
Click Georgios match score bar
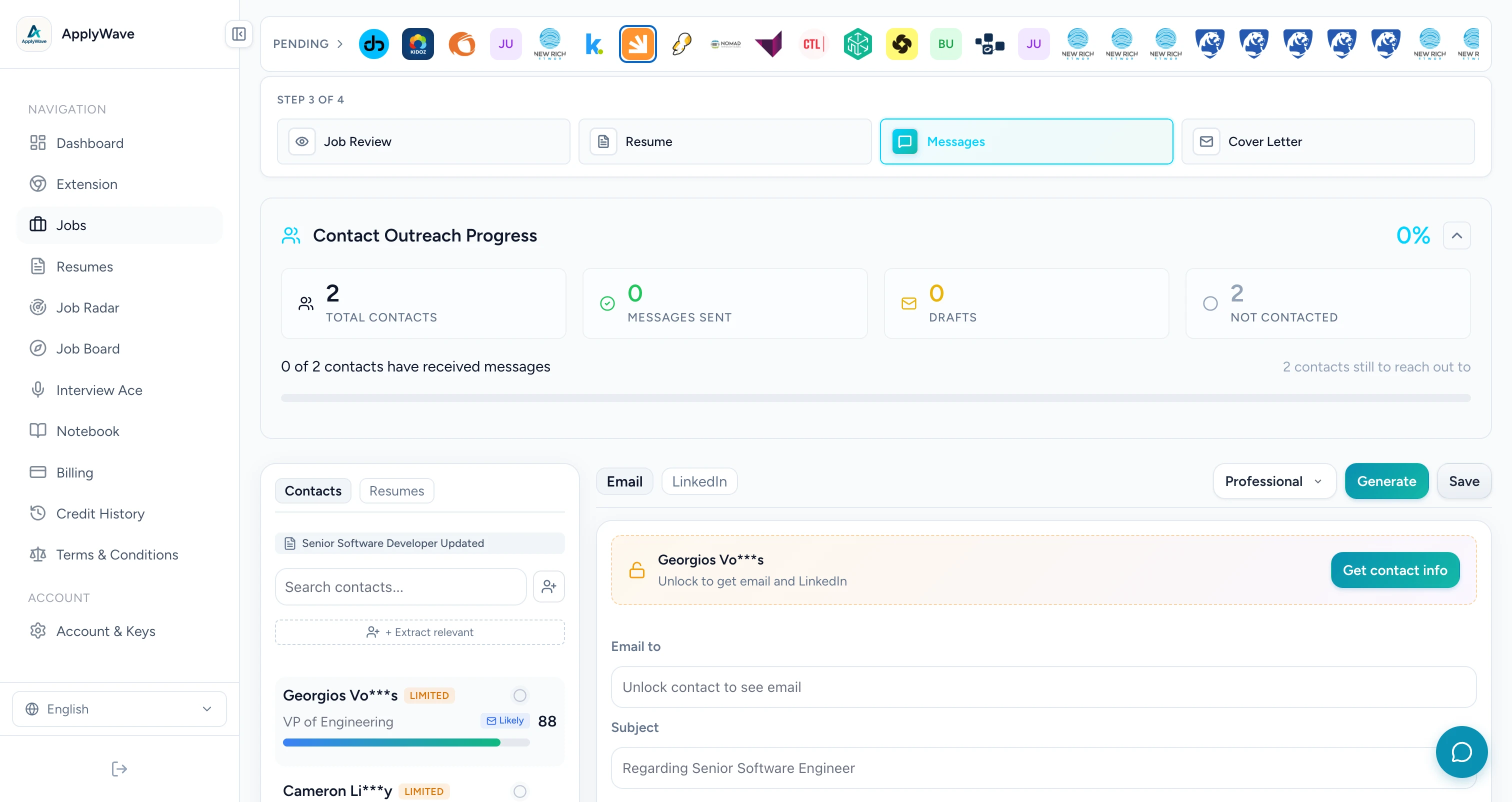[x=406, y=742]
